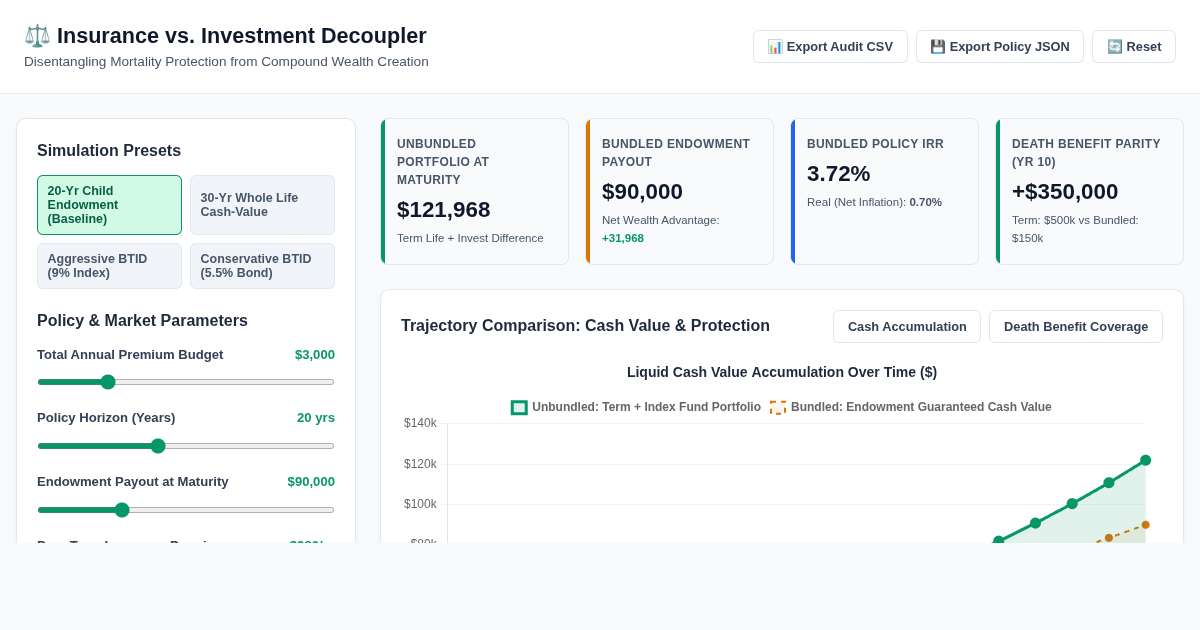Toggle Unbundled: Term + Index Fund legend

(636, 407)
